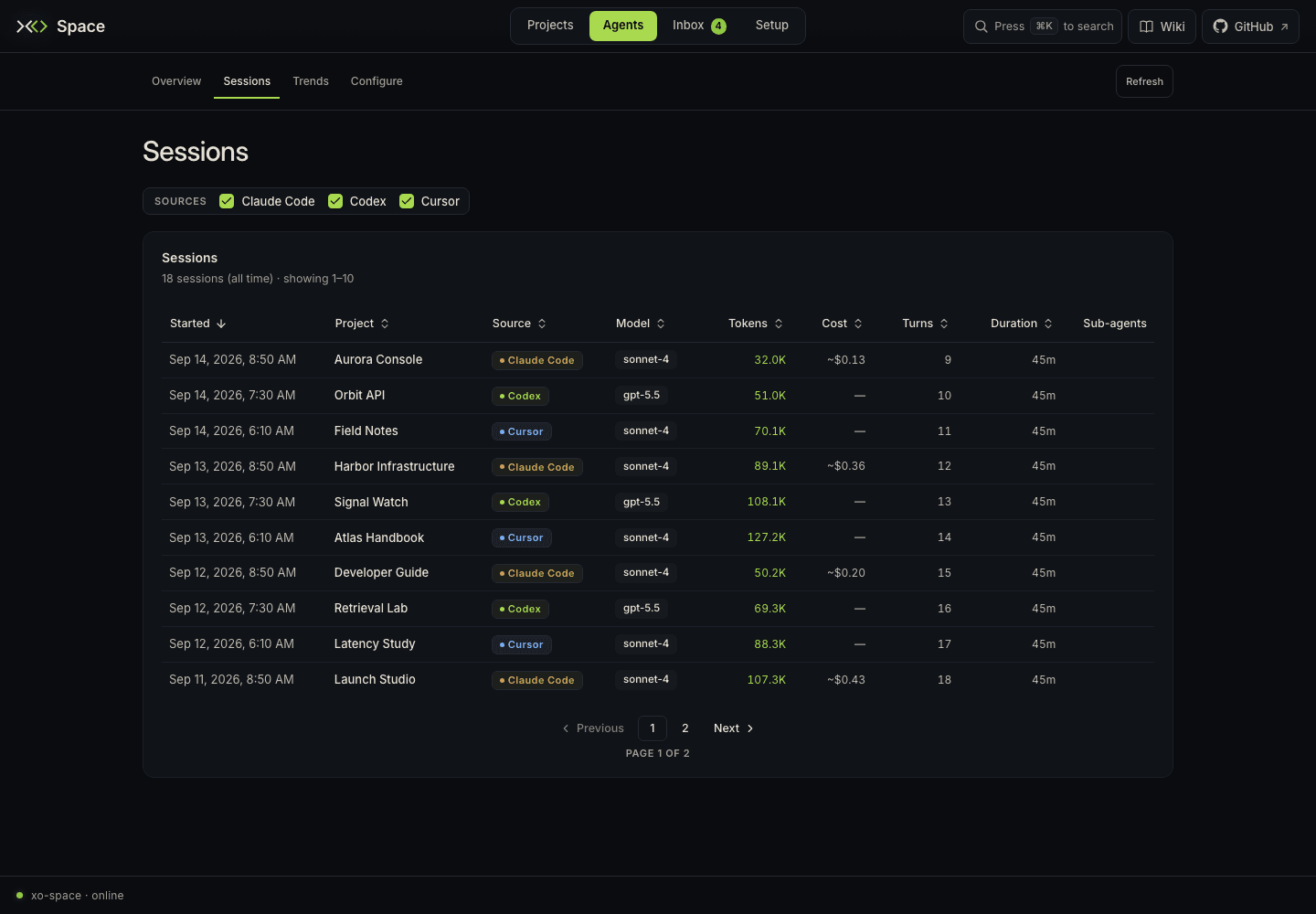1316x914 pixels.
Task: Sort by the Duration column
Action: coord(1022,324)
